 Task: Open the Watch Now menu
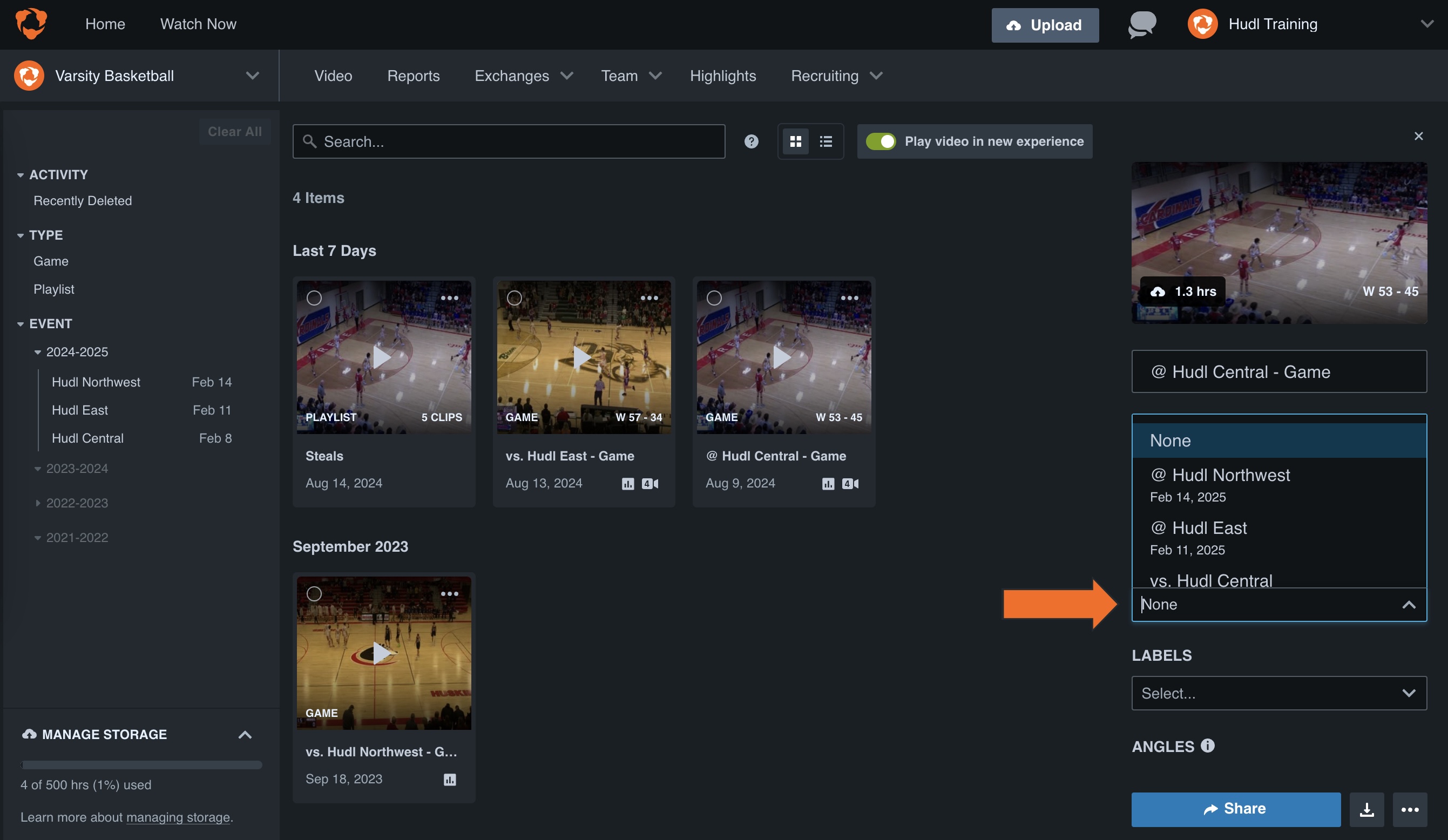tap(198, 24)
